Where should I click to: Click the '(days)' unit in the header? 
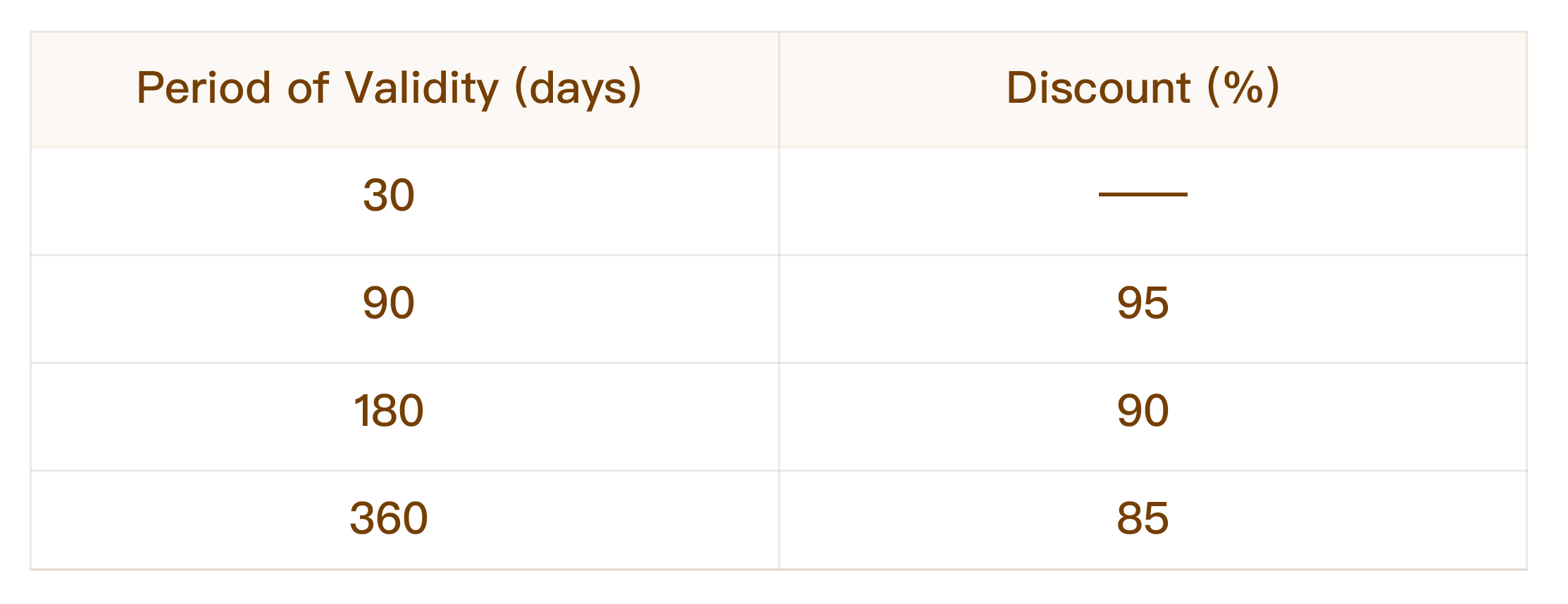click(578, 89)
